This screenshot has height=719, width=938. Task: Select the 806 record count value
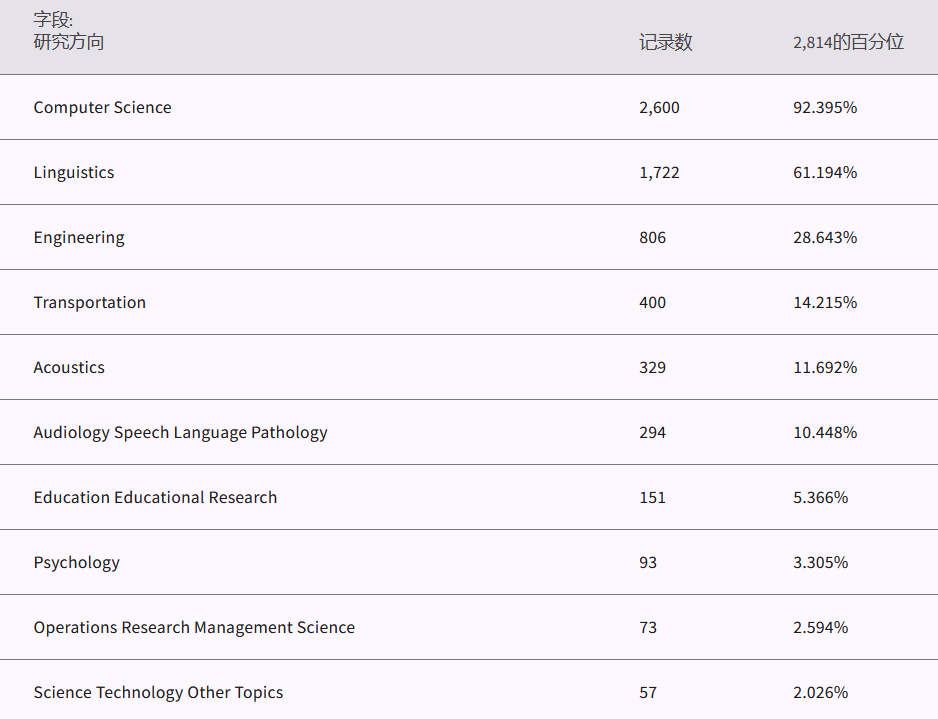pyautogui.click(x=652, y=237)
